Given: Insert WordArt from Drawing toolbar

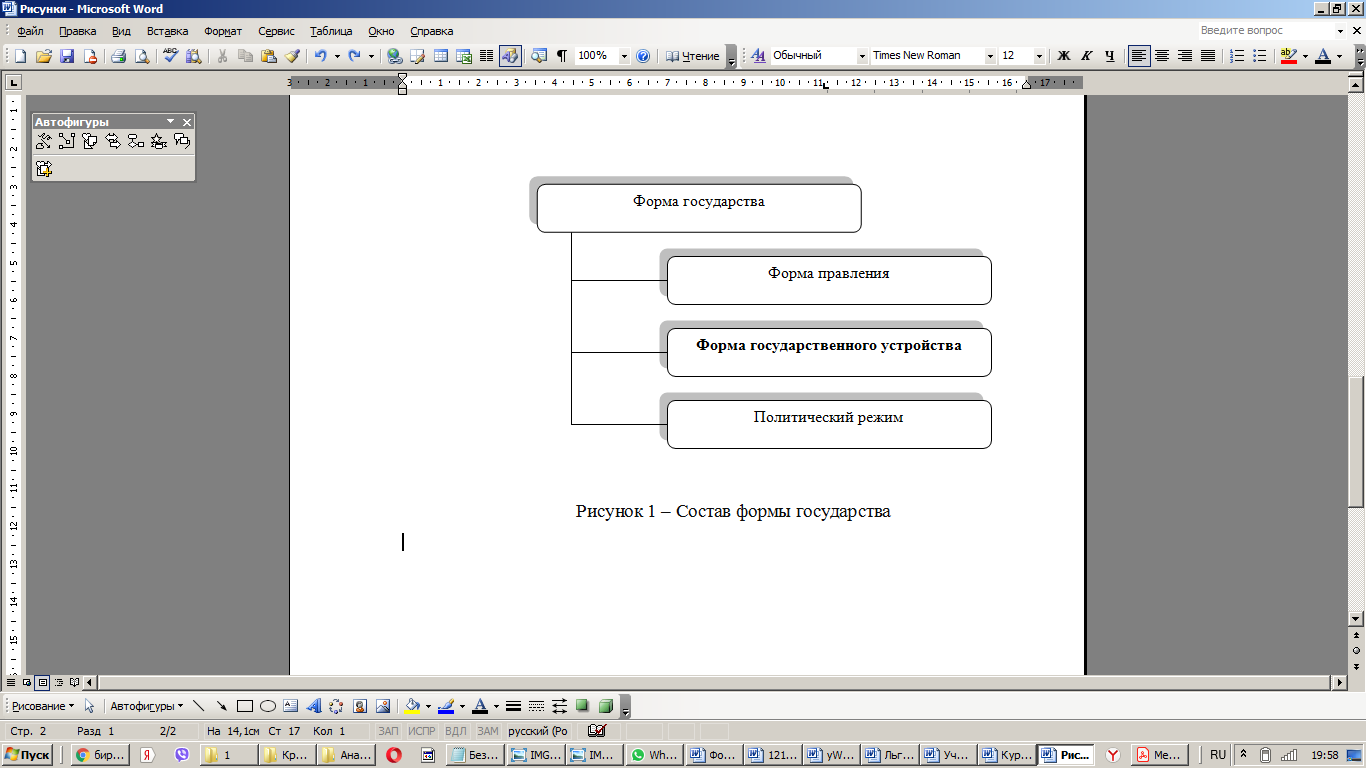Looking at the screenshot, I should 313,706.
